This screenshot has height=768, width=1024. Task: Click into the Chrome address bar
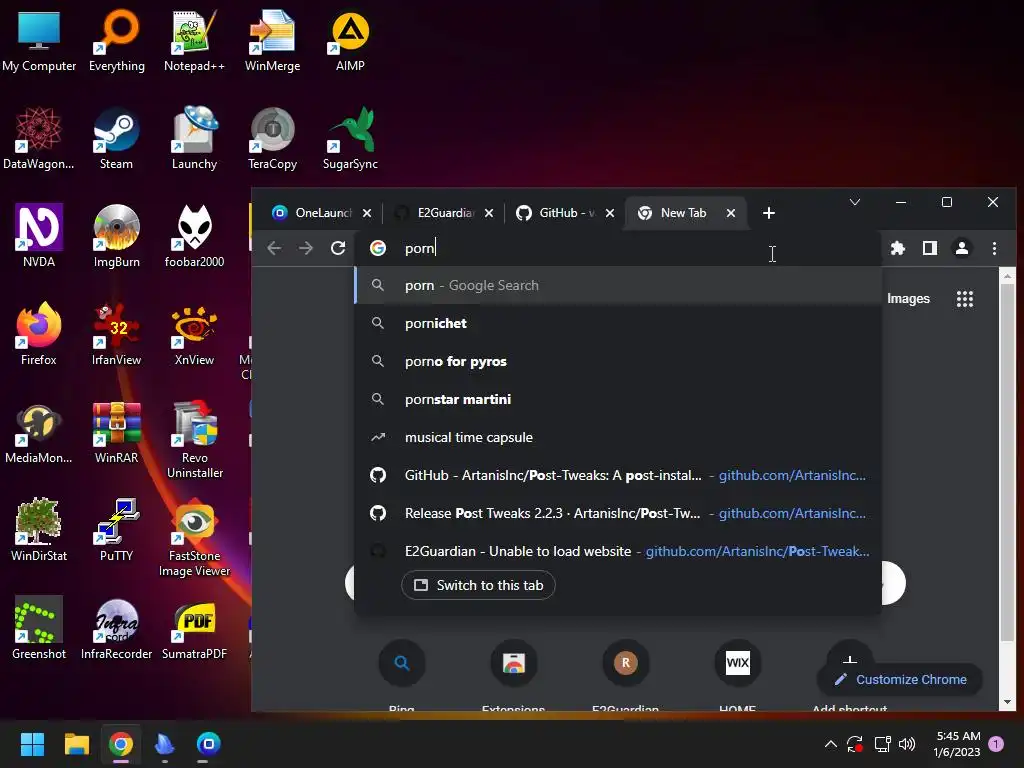617,248
